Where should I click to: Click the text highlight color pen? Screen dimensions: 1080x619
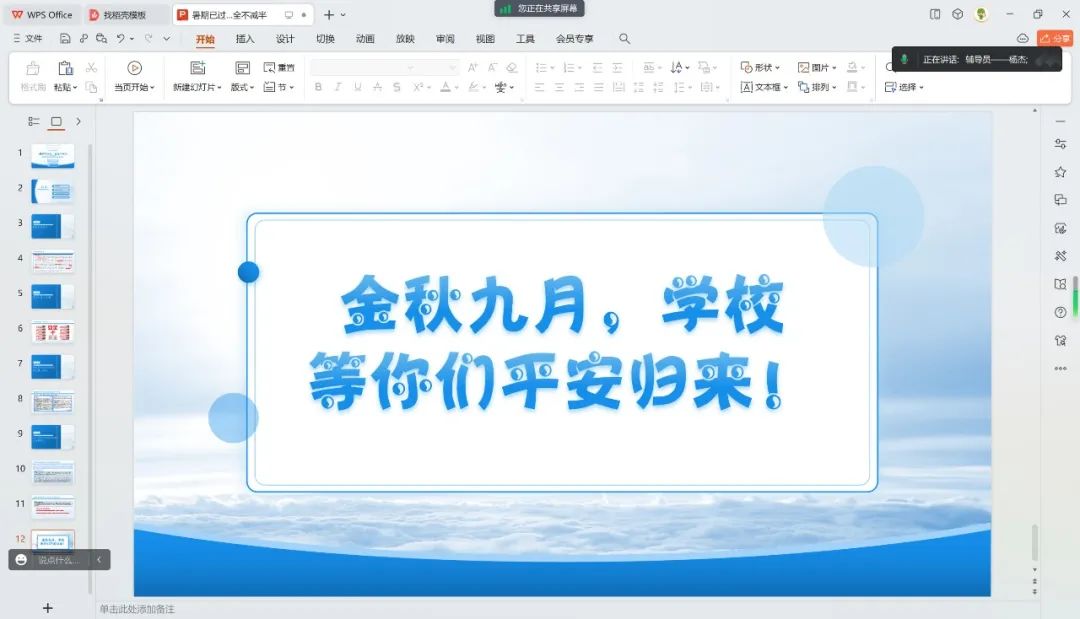pyautogui.click(x=473, y=87)
